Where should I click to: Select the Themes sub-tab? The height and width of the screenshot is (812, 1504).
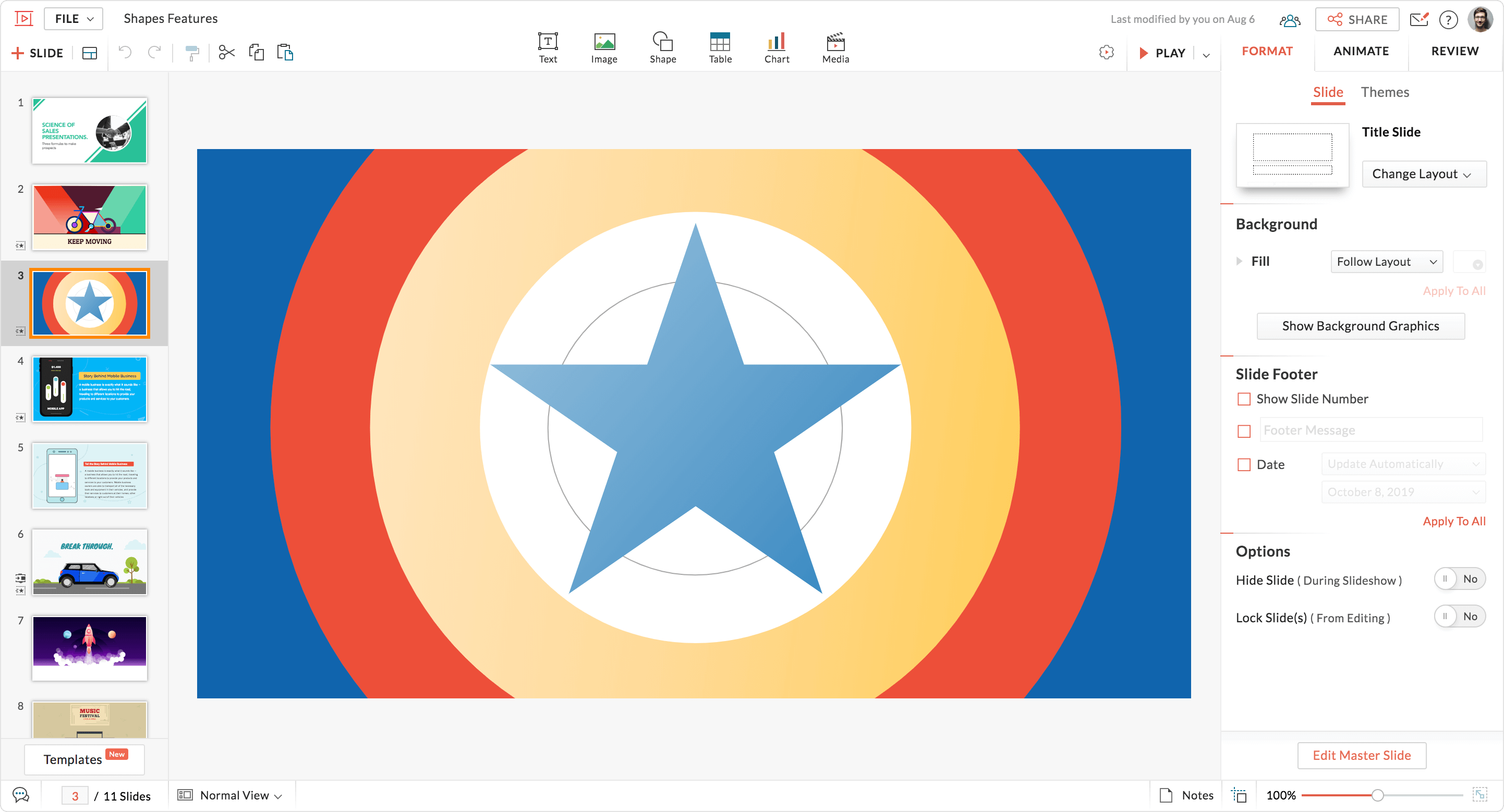[x=1384, y=92]
